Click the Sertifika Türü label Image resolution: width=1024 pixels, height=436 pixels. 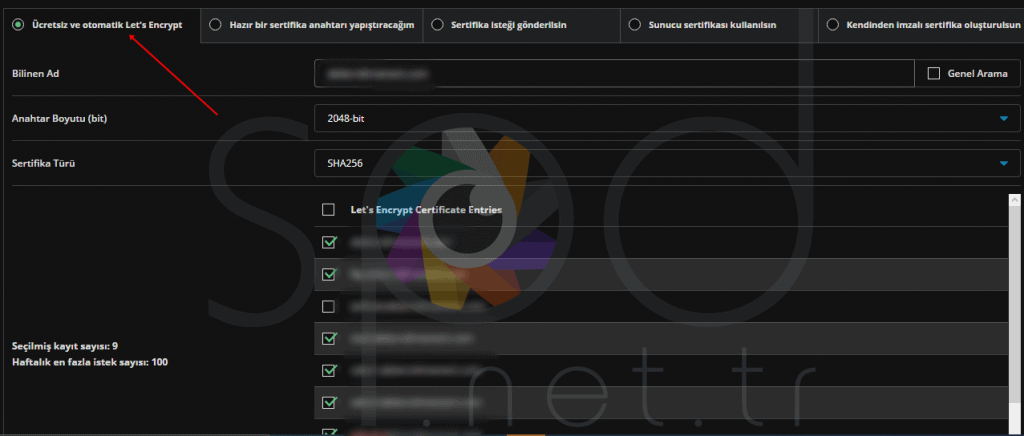44,163
